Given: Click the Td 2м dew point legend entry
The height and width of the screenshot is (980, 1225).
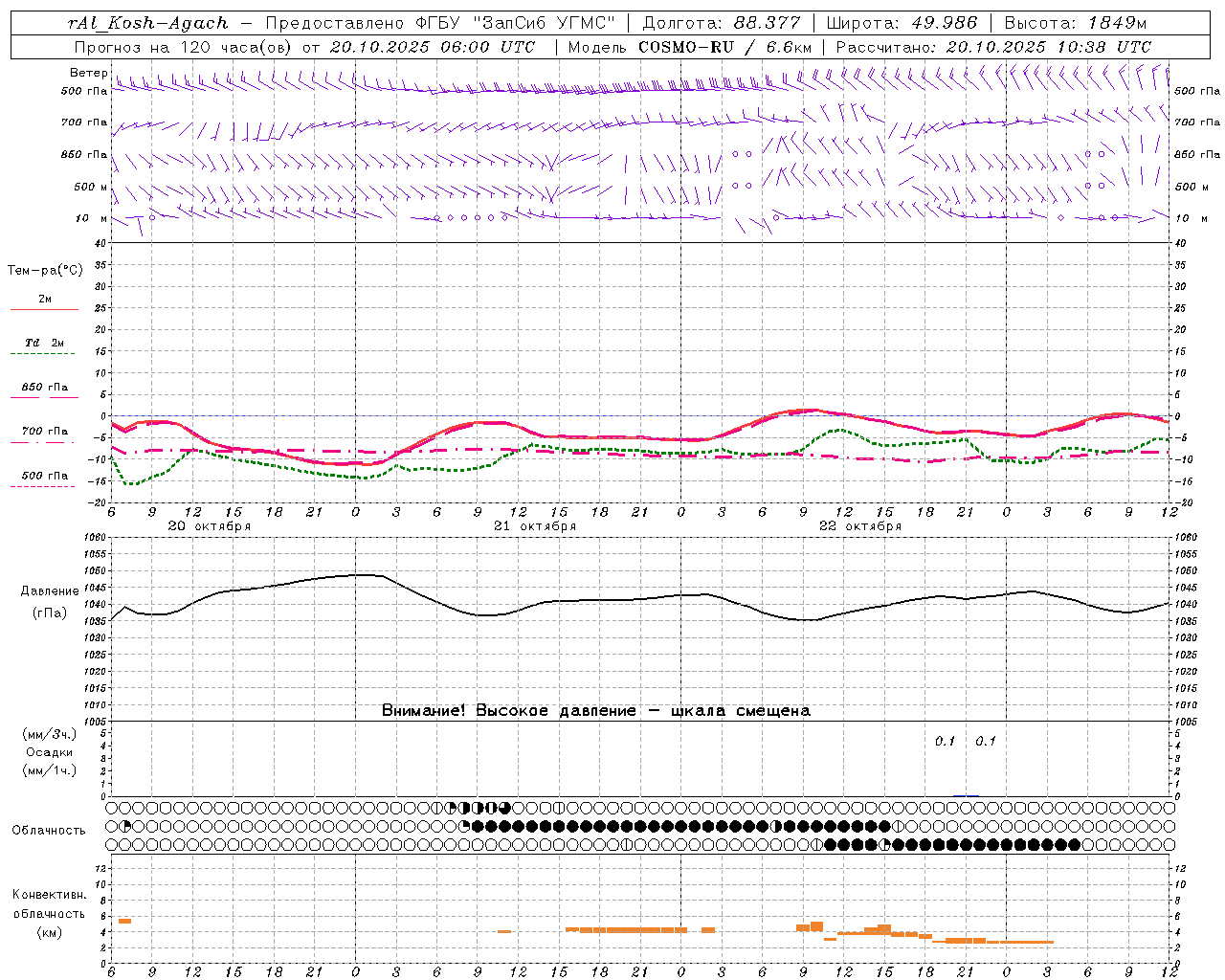Looking at the screenshot, I should [44, 343].
